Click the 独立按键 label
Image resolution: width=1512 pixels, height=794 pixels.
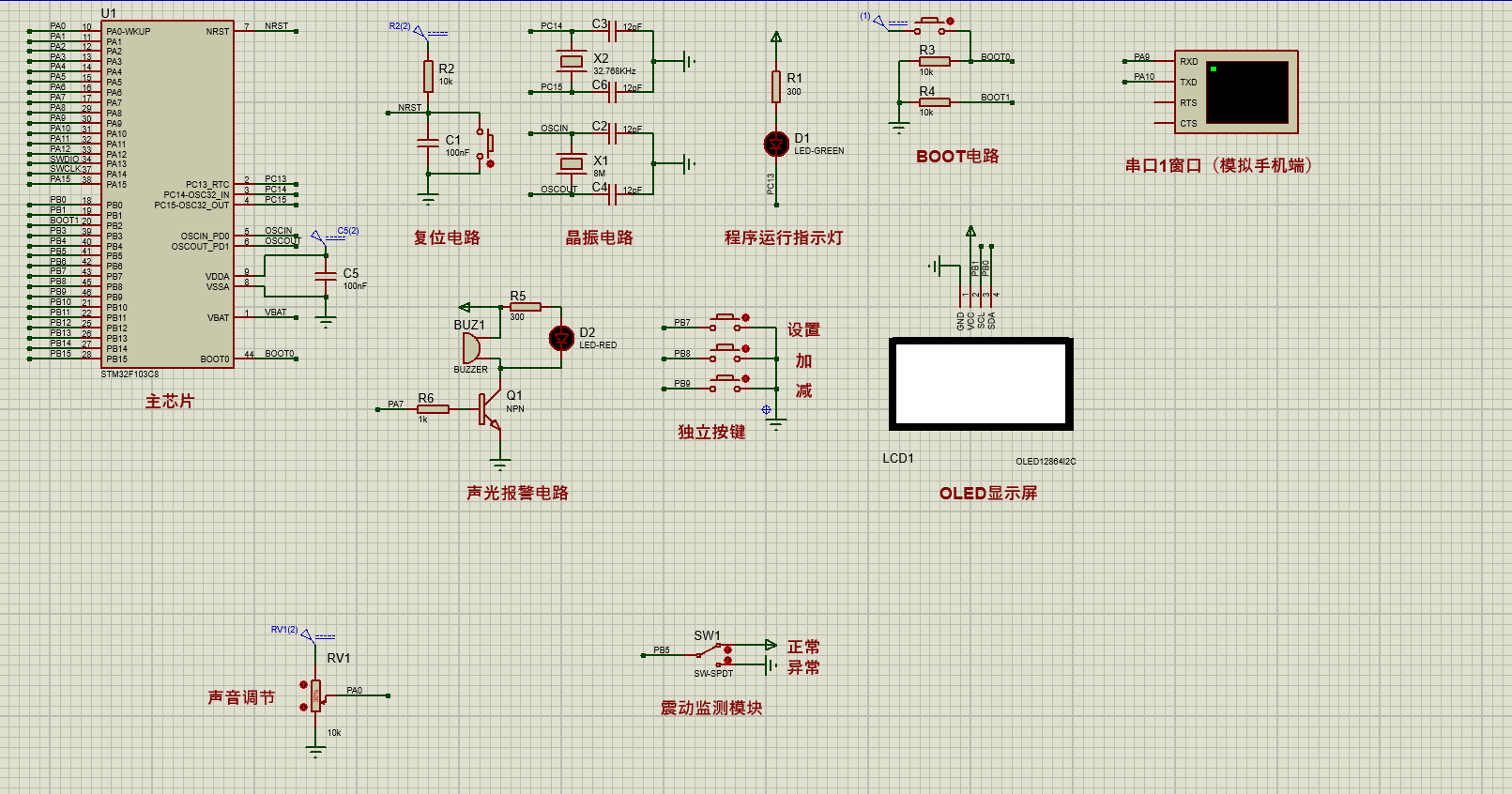711,432
